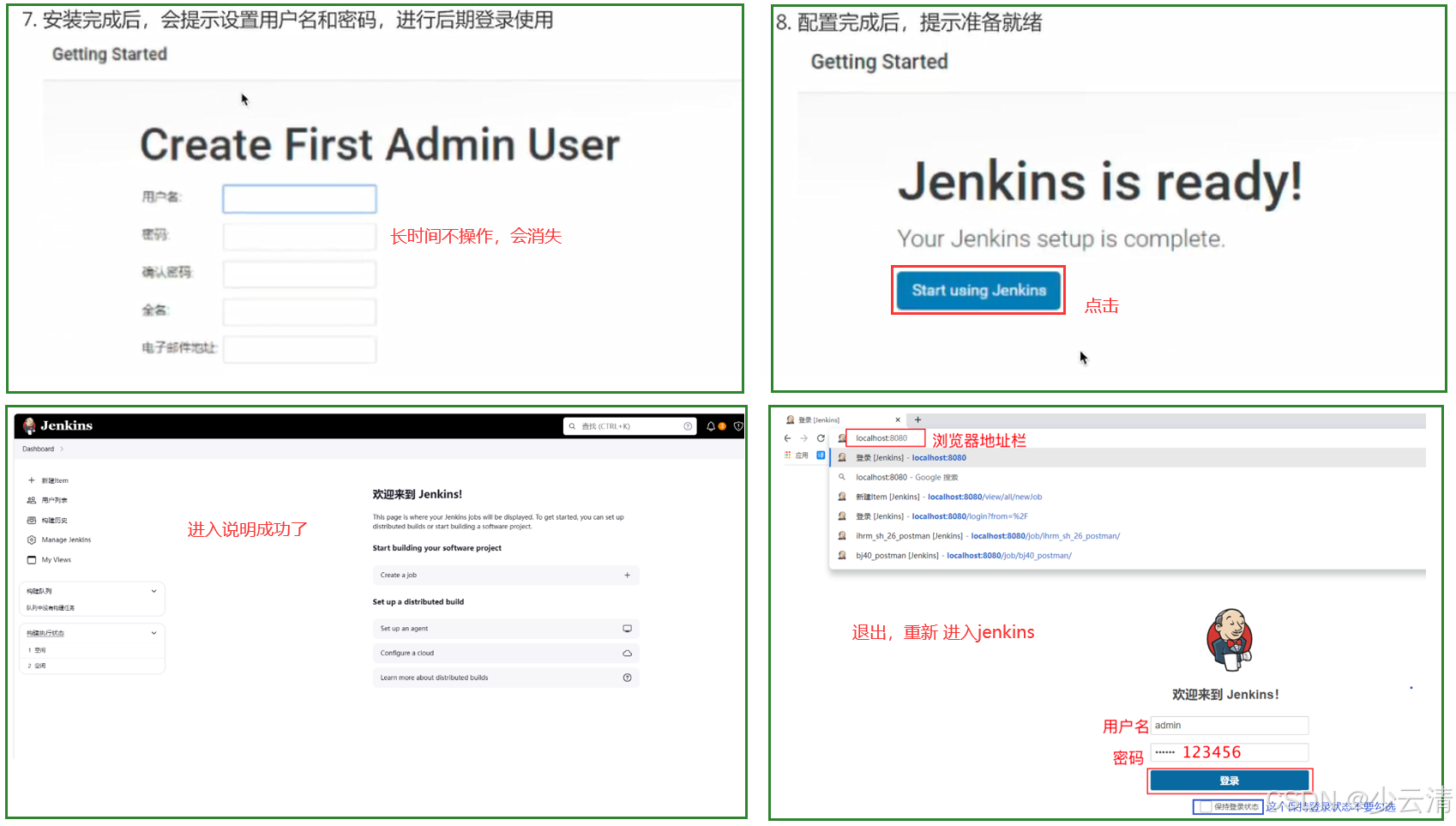This screenshot has width=1456, height=826.
Task: Open a new browser tab with plus
Action: [x=918, y=419]
